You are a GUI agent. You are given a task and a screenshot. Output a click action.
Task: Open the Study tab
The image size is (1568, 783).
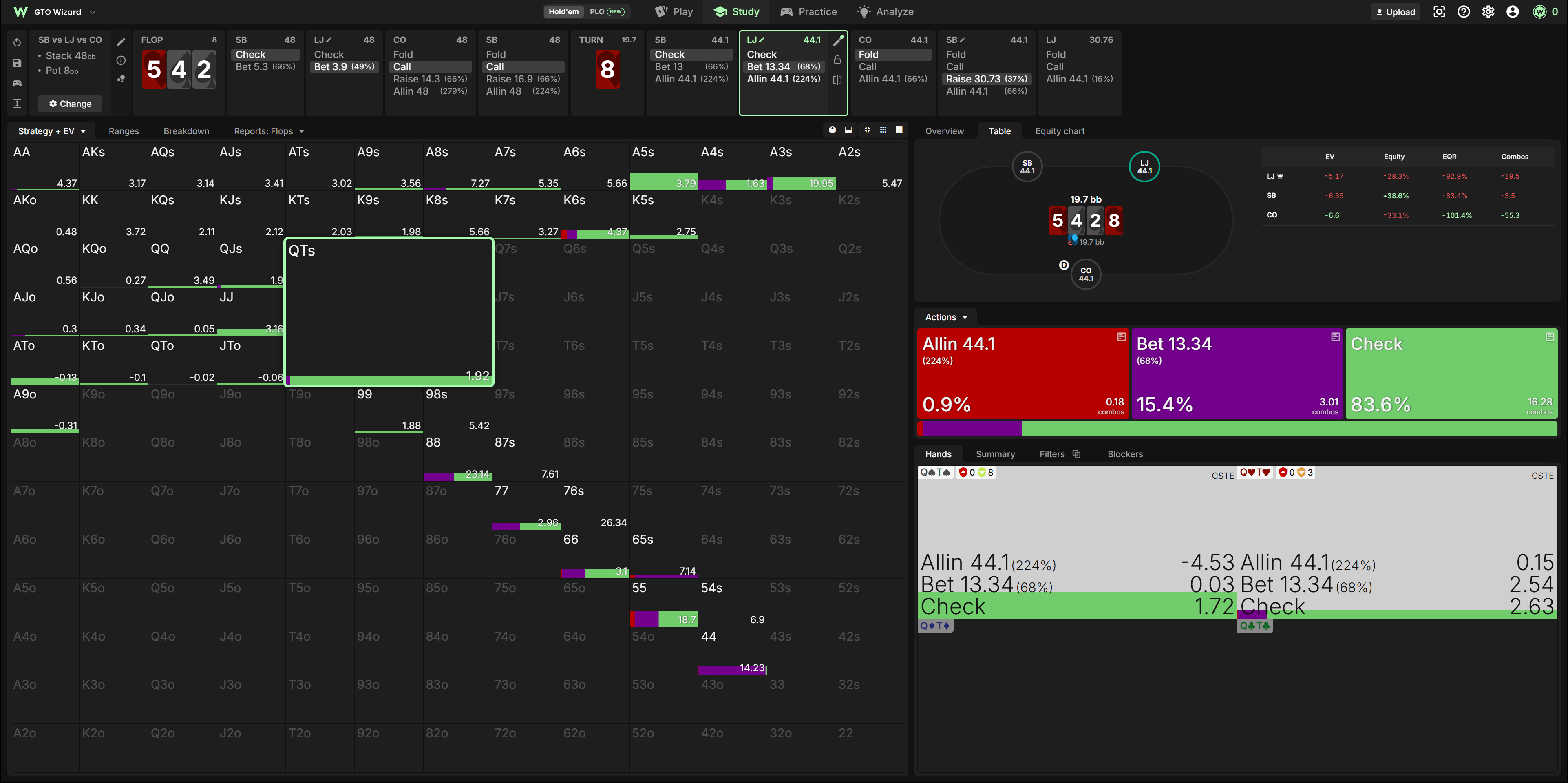737,11
